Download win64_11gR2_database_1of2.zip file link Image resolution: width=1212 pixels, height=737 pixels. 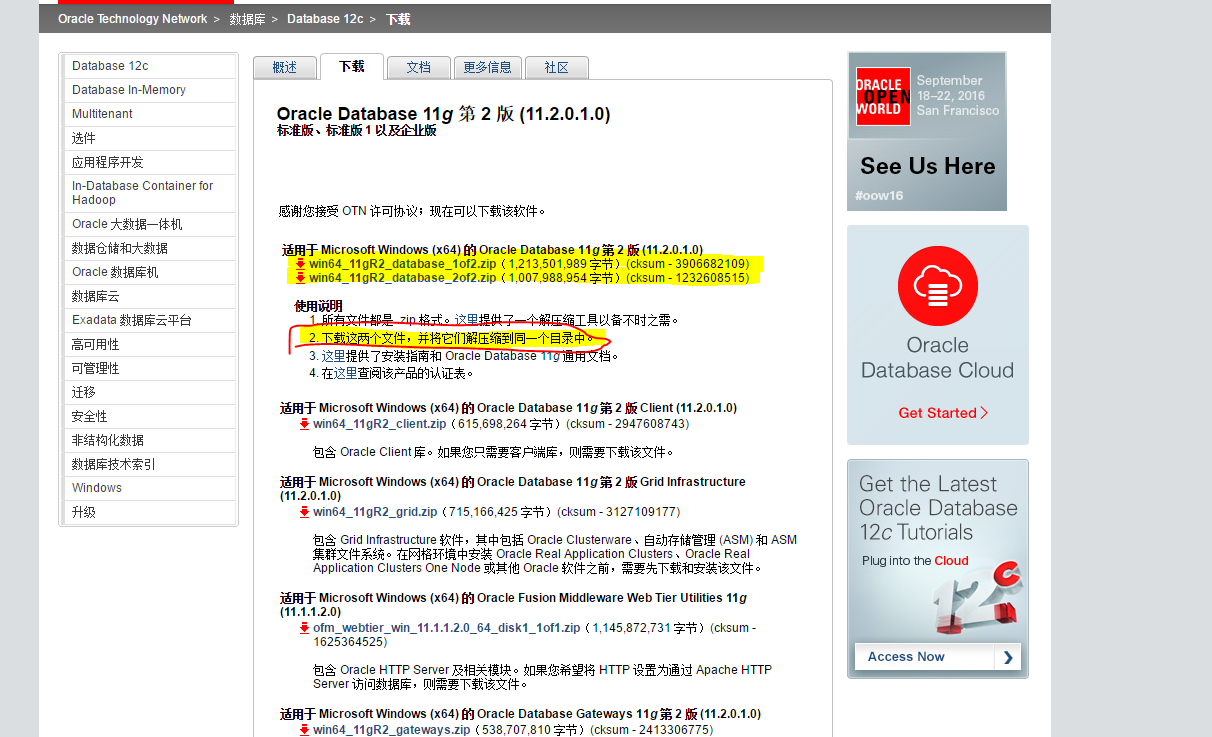[x=403, y=264]
